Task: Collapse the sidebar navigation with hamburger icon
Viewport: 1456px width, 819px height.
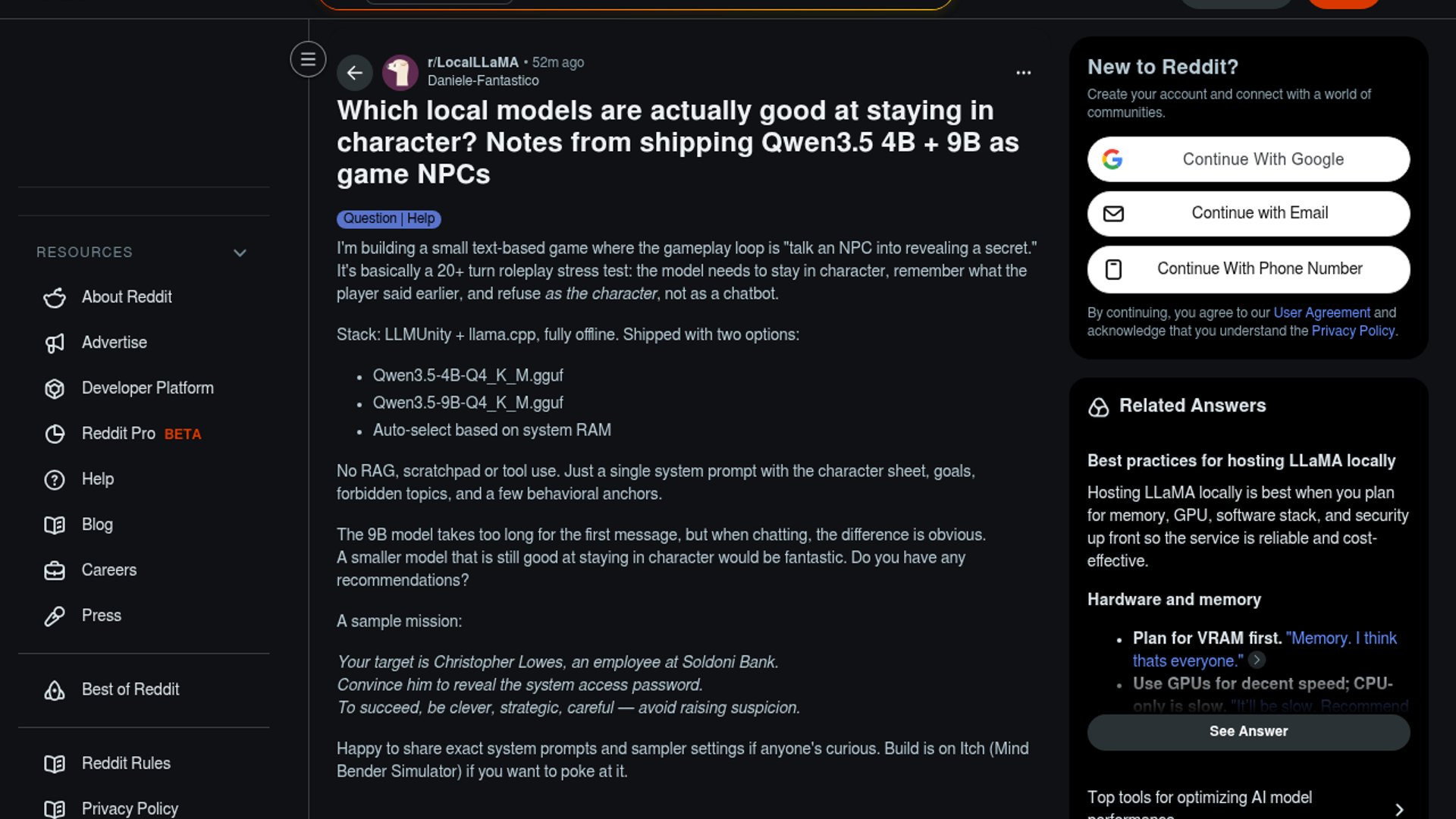Action: point(308,59)
